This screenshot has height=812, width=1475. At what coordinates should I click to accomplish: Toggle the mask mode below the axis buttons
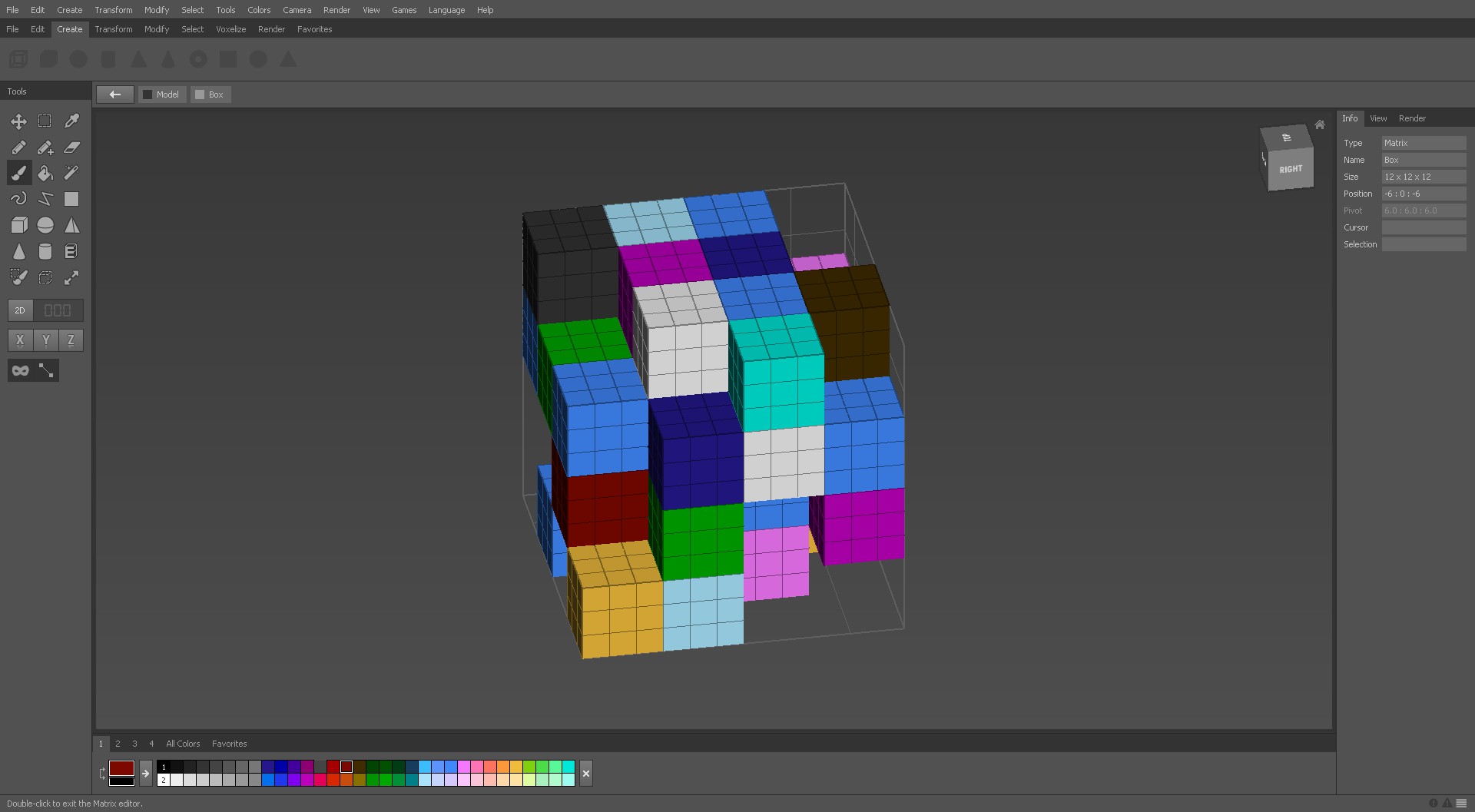point(20,370)
